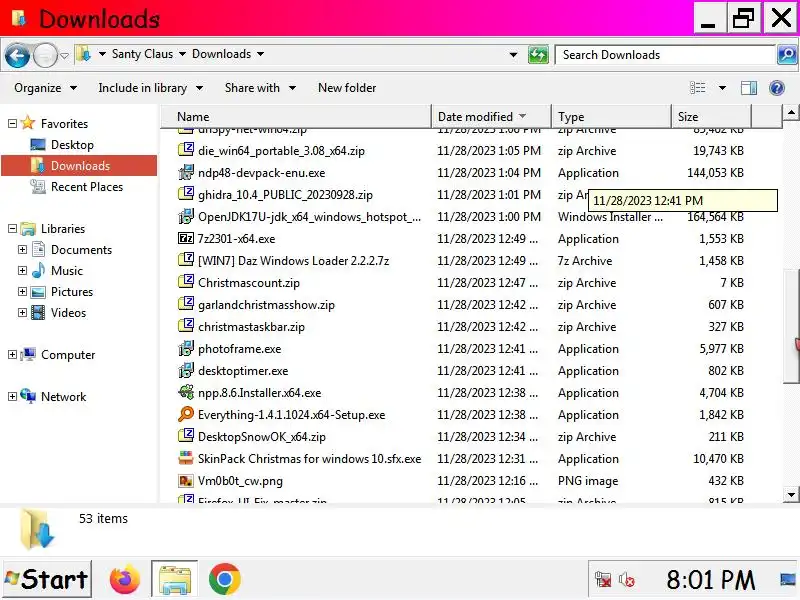Click the Network icon in navigation pane
This screenshot has height=600, width=800.
click(x=28, y=396)
